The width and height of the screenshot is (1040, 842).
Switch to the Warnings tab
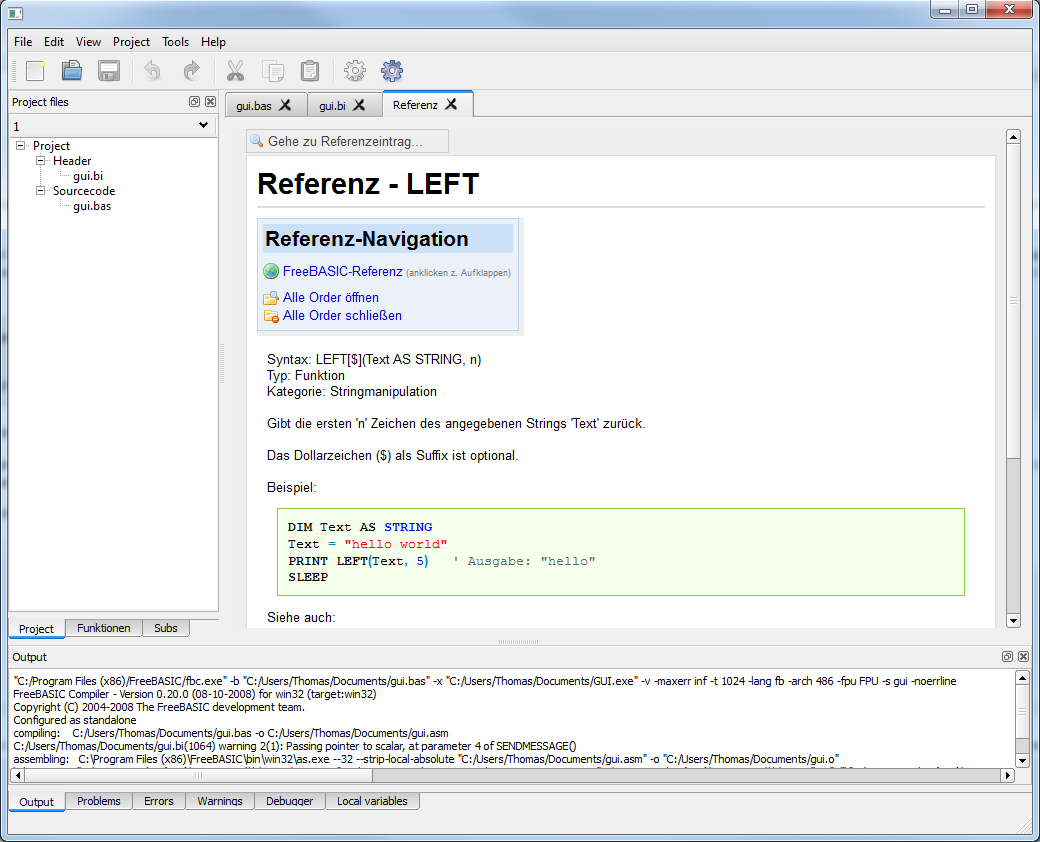(220, 801)
